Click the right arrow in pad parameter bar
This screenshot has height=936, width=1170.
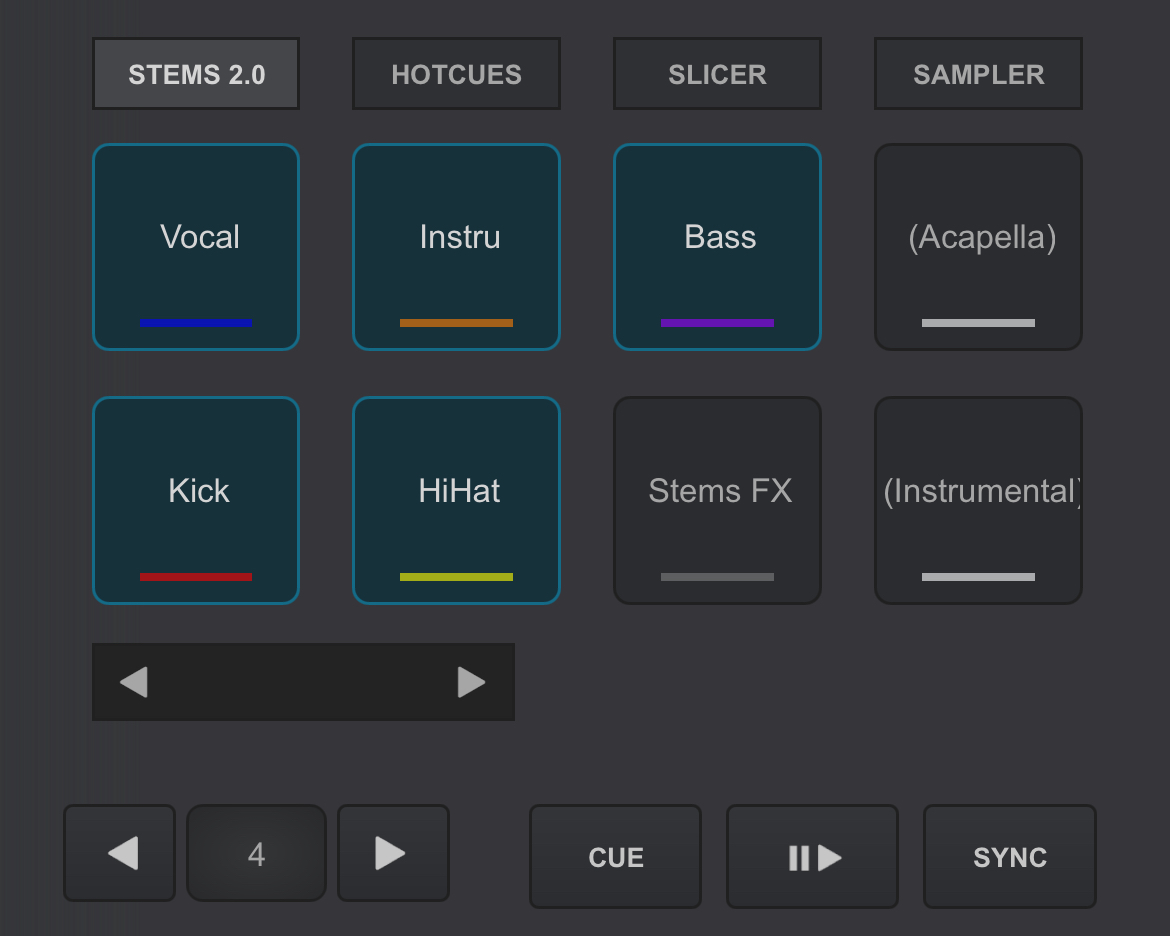coord(471,682)
